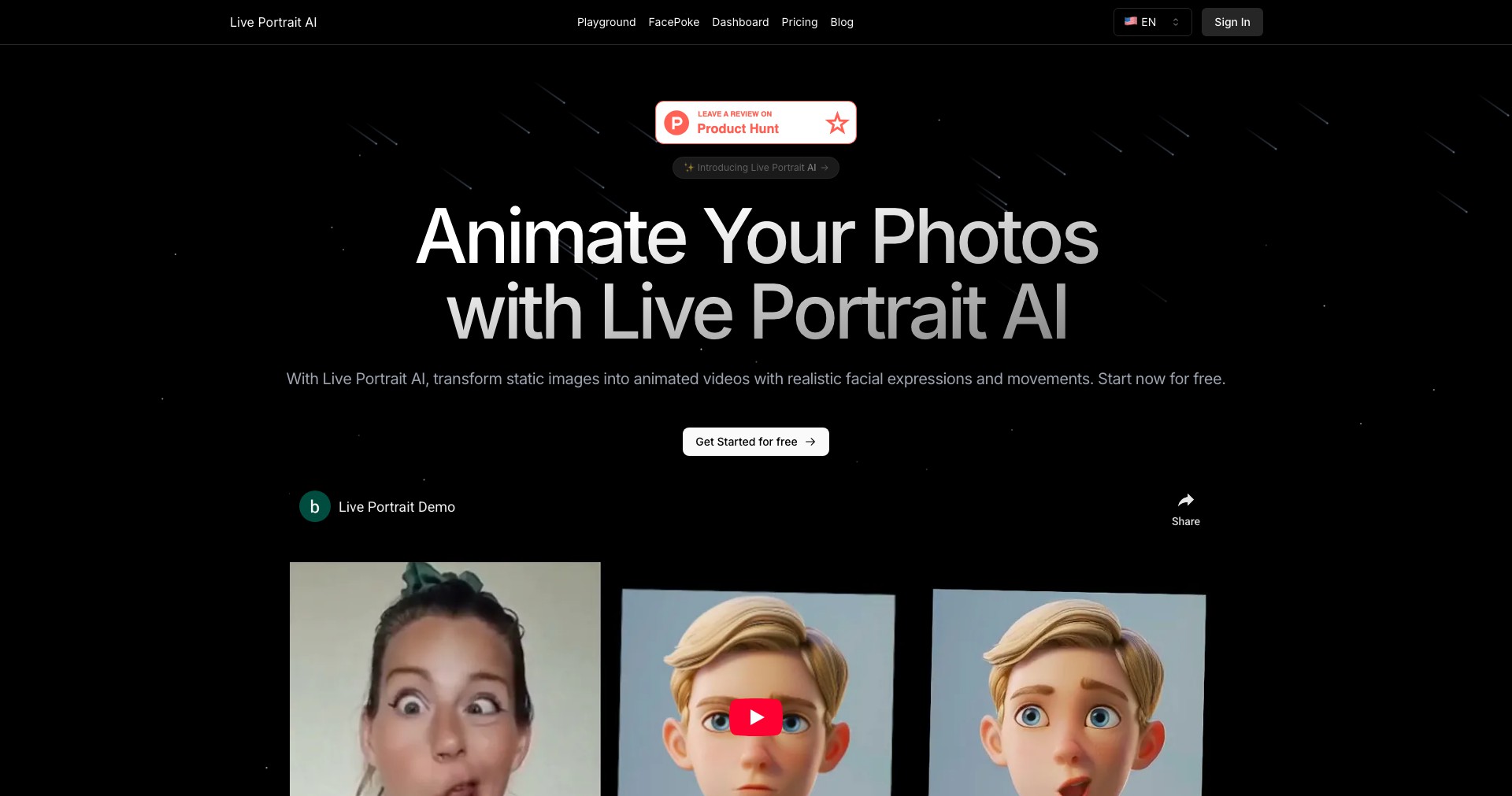The image size is (1512, 796).
Task: Go to FacePoke in the navigation
Action: tap(674, 22)
